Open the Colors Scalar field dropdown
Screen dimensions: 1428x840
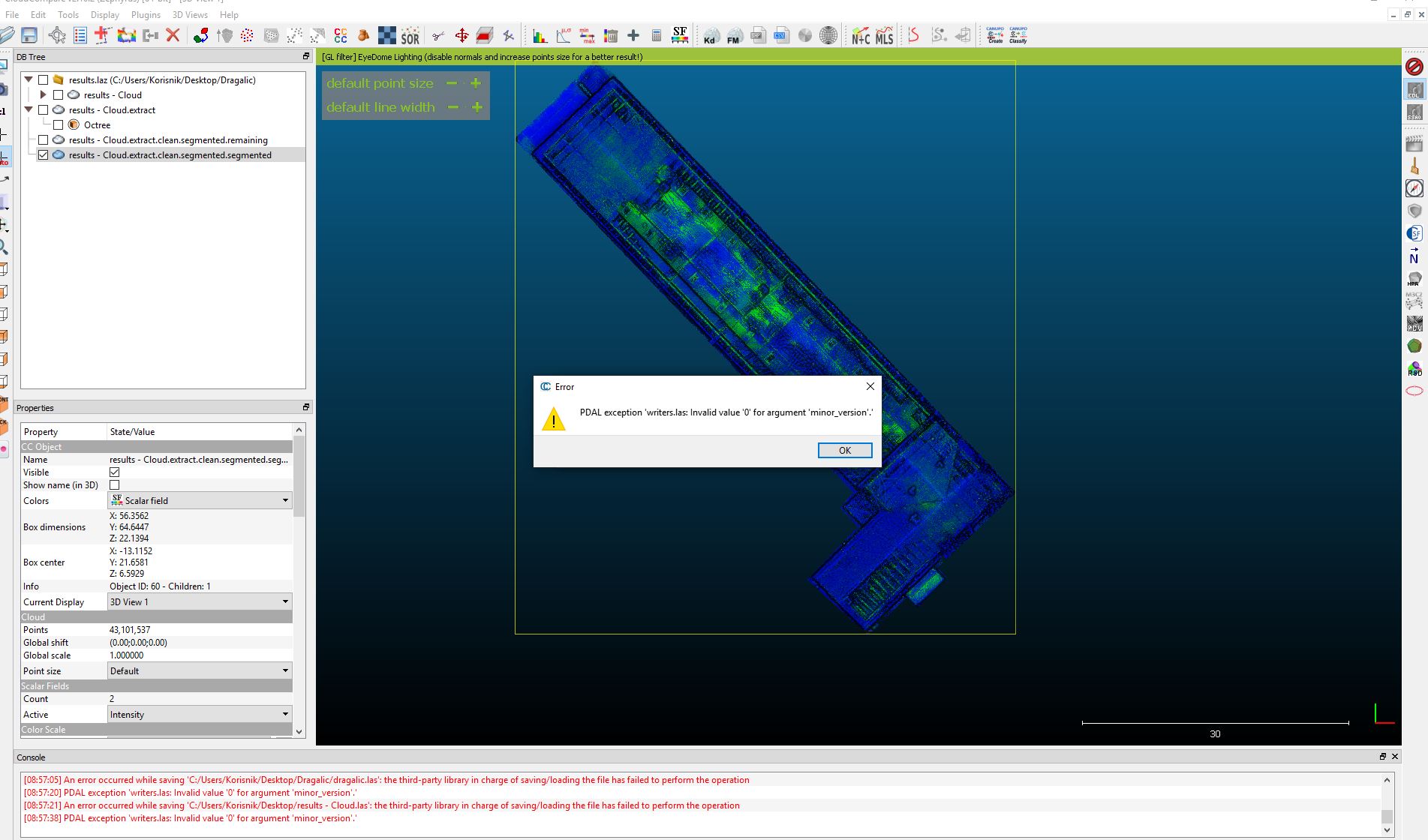pos(200,501)
